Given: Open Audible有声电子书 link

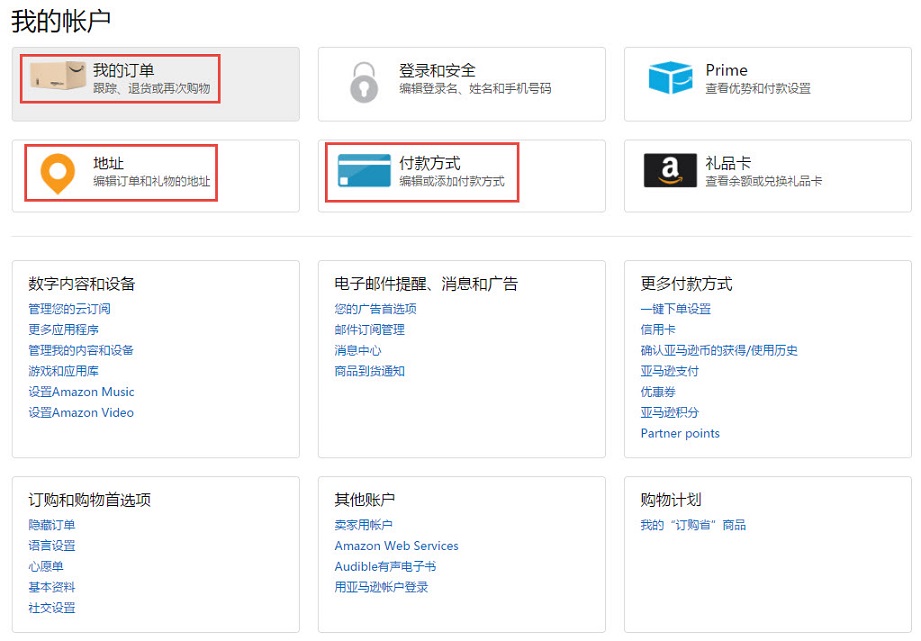Looking at the screenshot, I should click(385, 566).
